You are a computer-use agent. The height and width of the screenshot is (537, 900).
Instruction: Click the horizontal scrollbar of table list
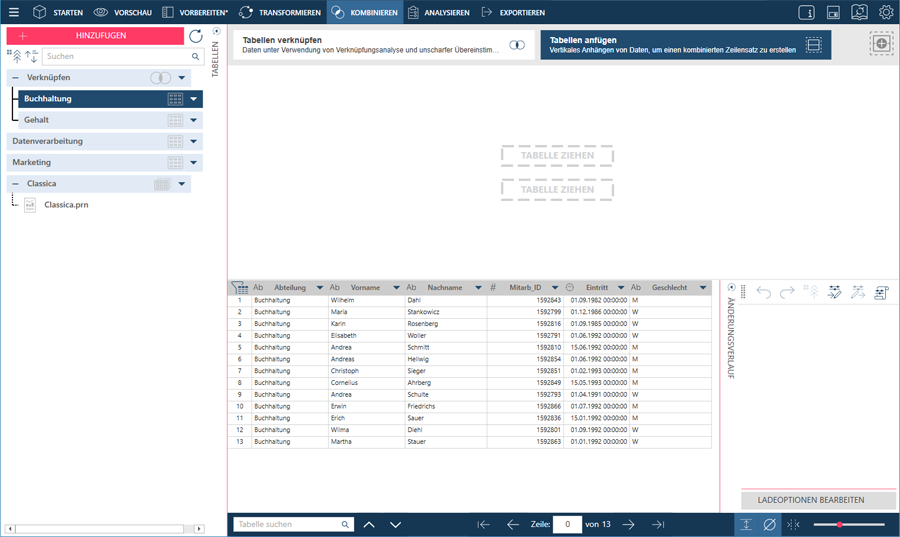104,529
